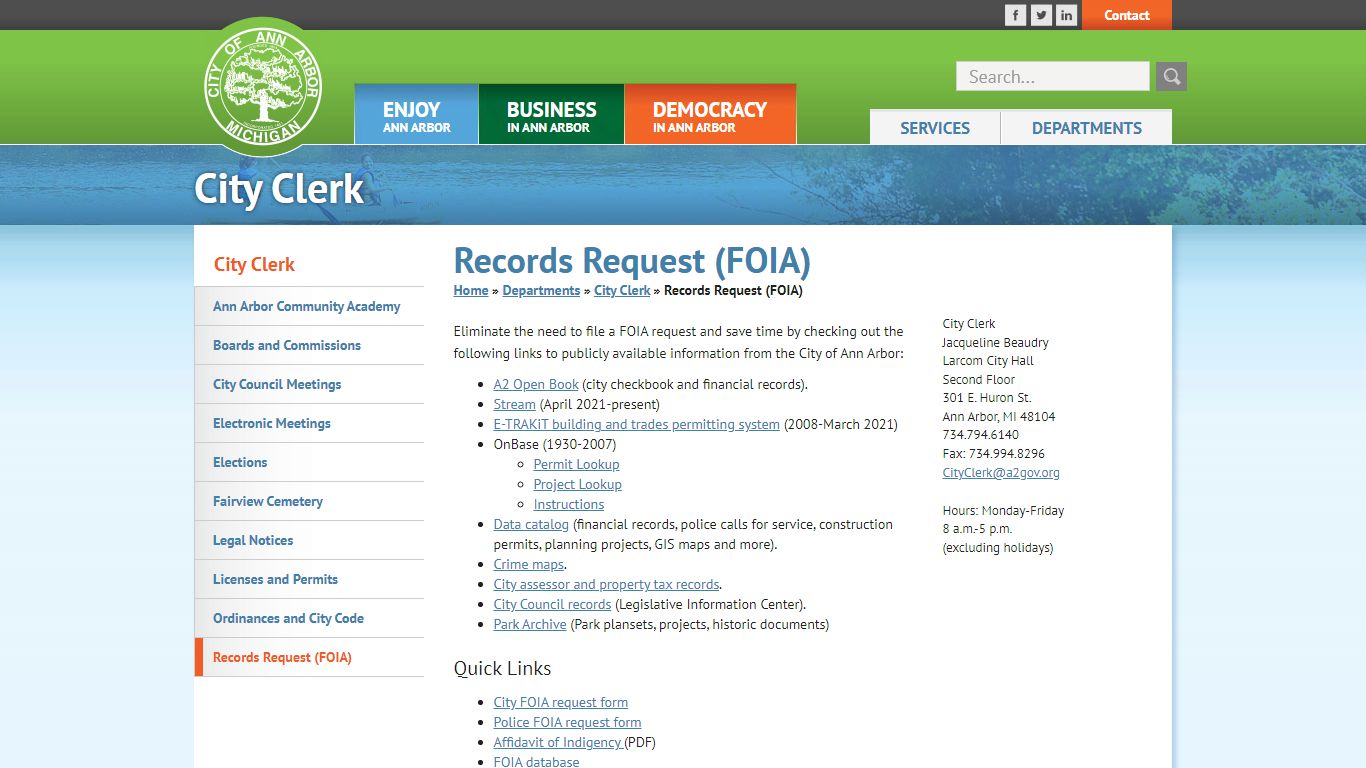Screen dimensions: 1366x768
Task: Click the Departments breadcrumb link
Action: (541, 291)
